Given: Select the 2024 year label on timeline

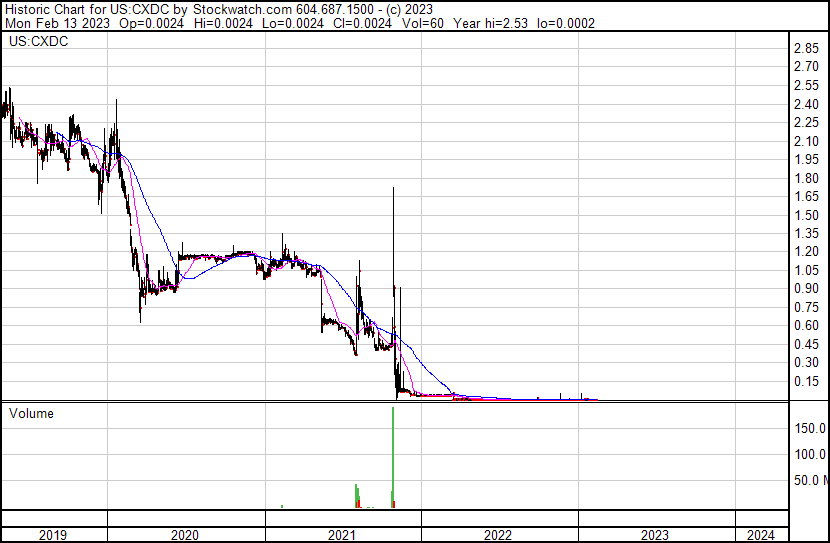Looking at the screenshot, I should [761, 535].
